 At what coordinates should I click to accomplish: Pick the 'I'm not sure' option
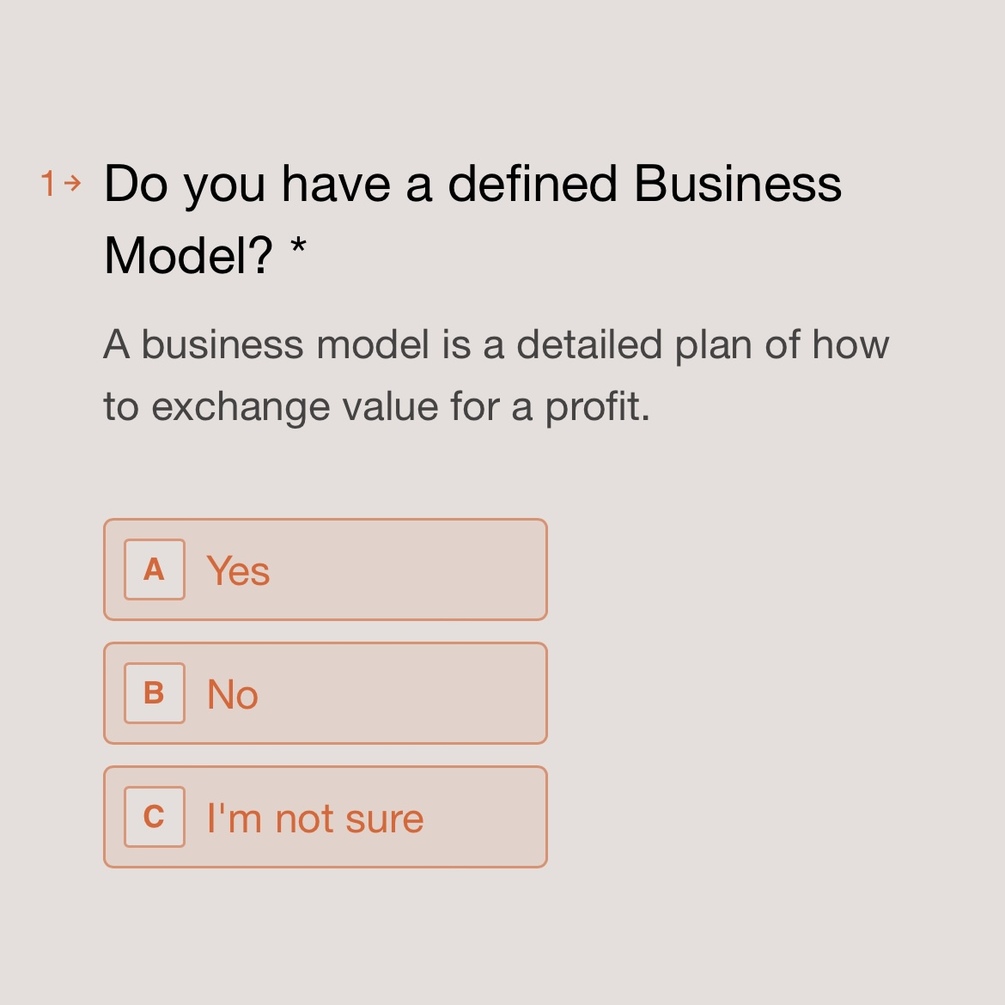tap(325, 817)
